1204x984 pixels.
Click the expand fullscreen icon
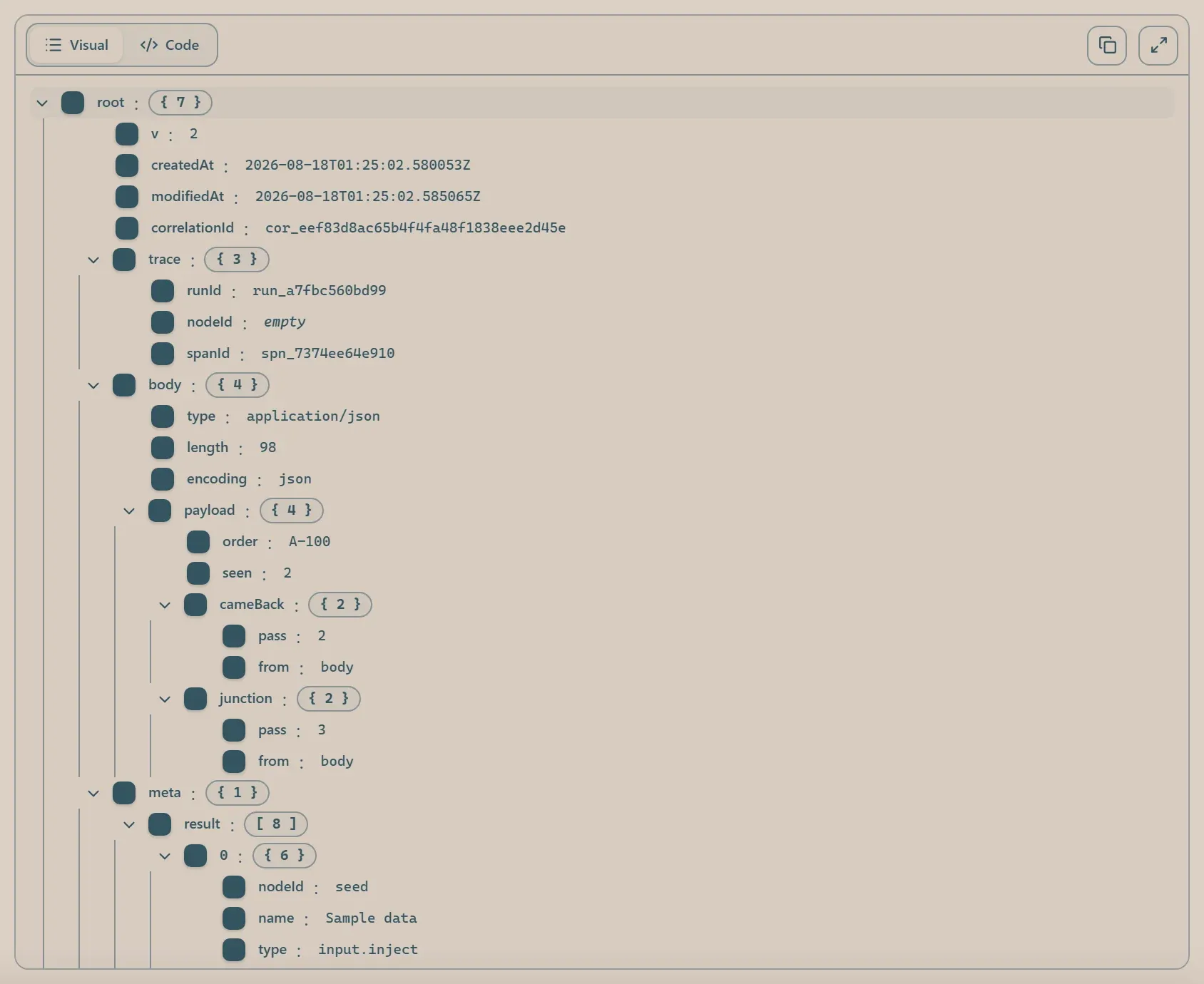coord(1158,46)
